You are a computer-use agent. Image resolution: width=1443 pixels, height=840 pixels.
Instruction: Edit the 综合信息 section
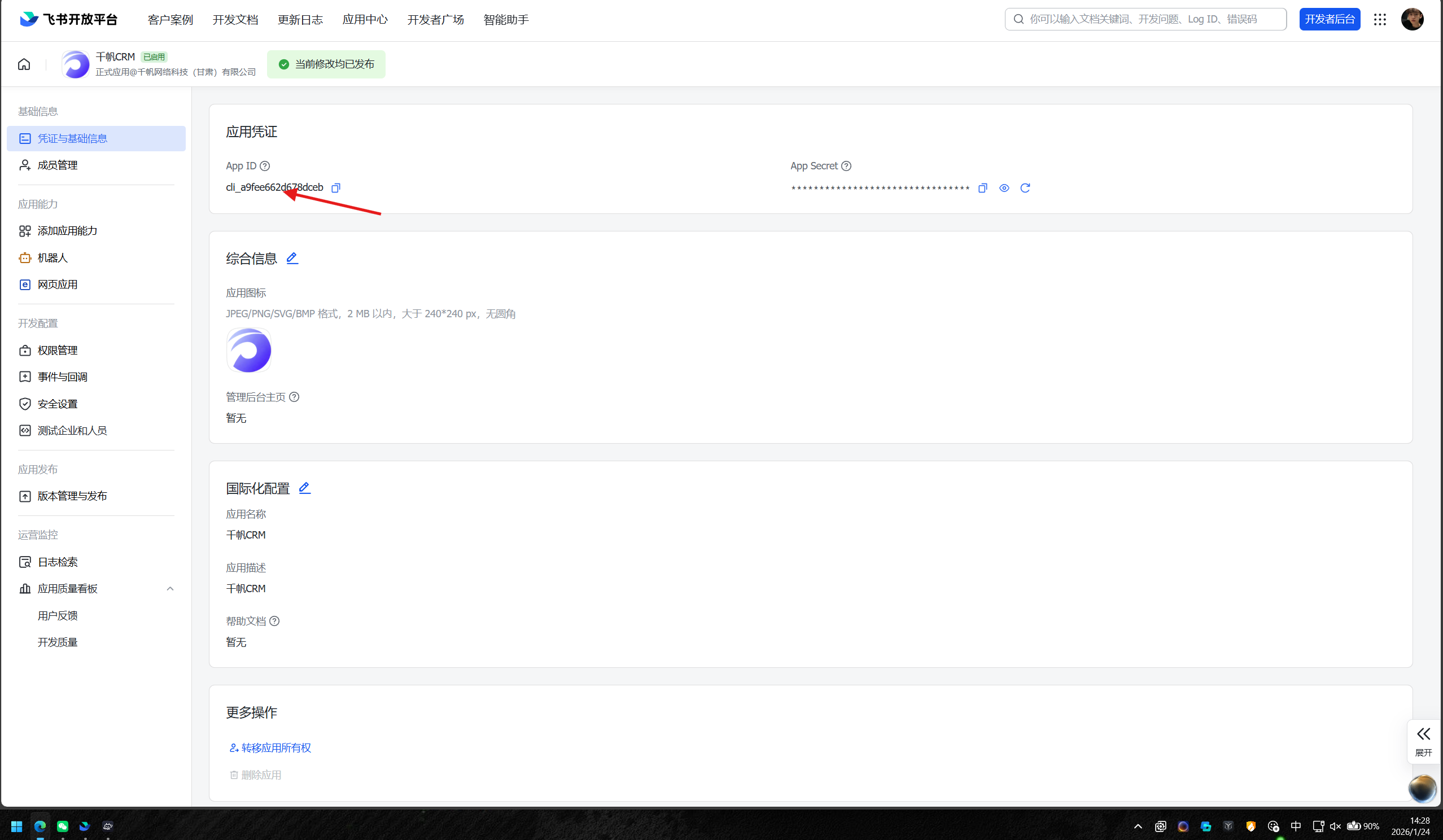292,258
